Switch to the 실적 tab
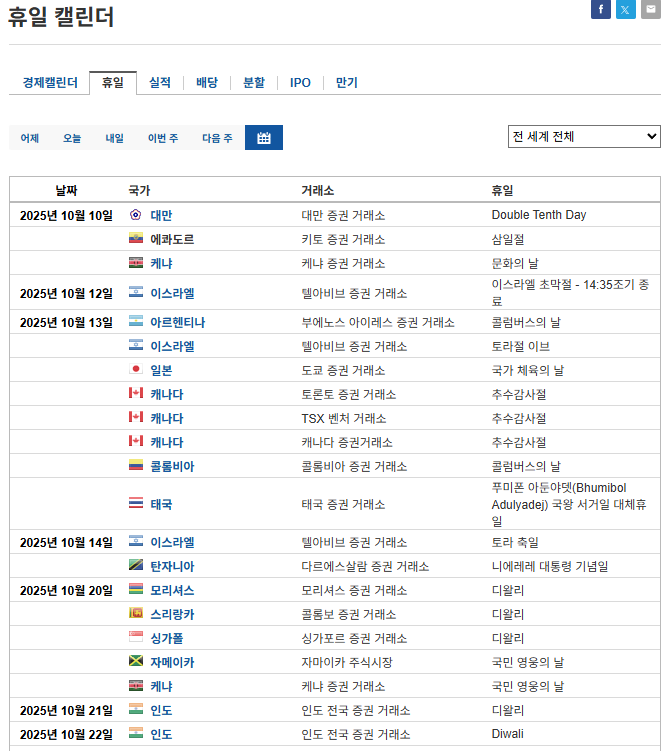The height and width of the screenshot is (751, 665). (x=160, y=83)
